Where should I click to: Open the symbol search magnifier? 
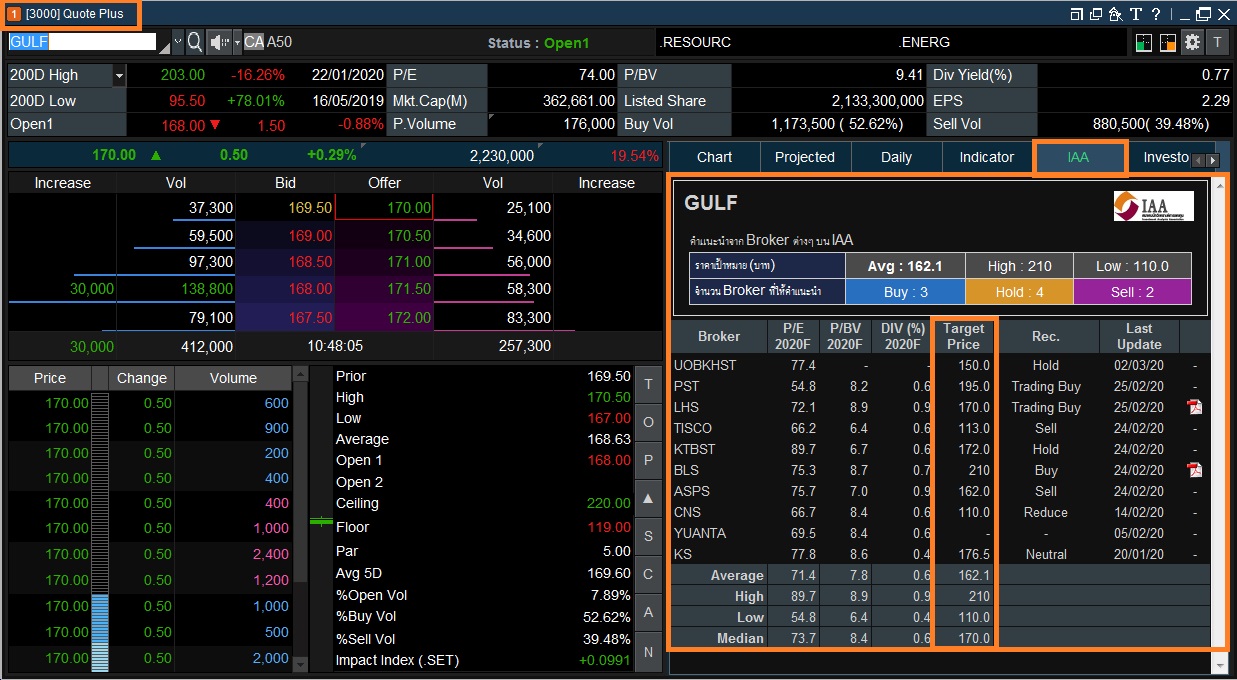point(195,42)
